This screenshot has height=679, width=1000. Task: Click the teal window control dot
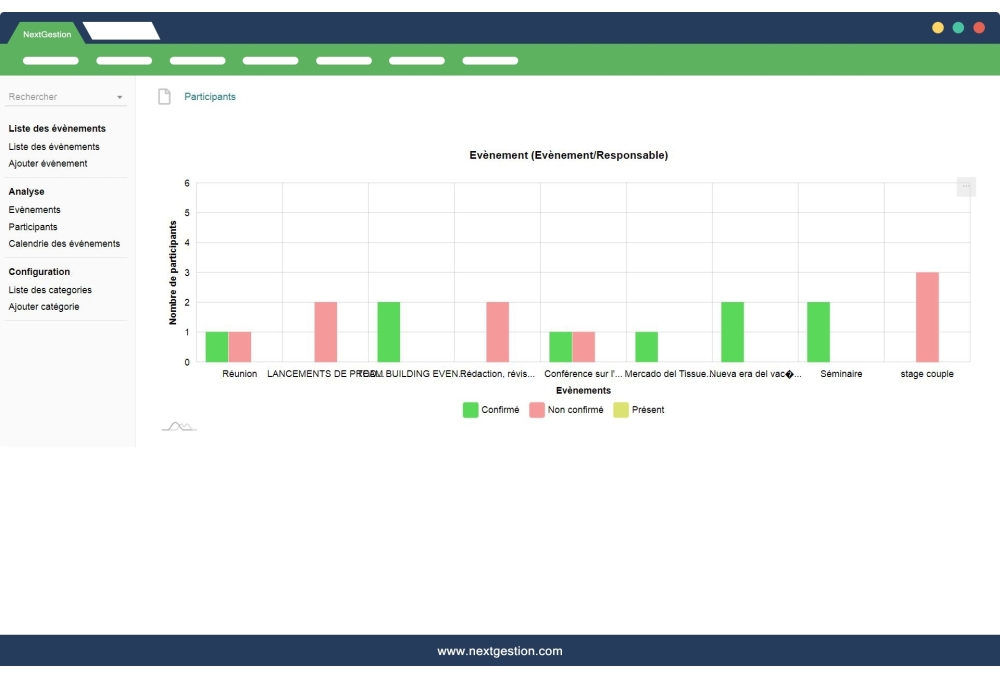coord(958,28)
